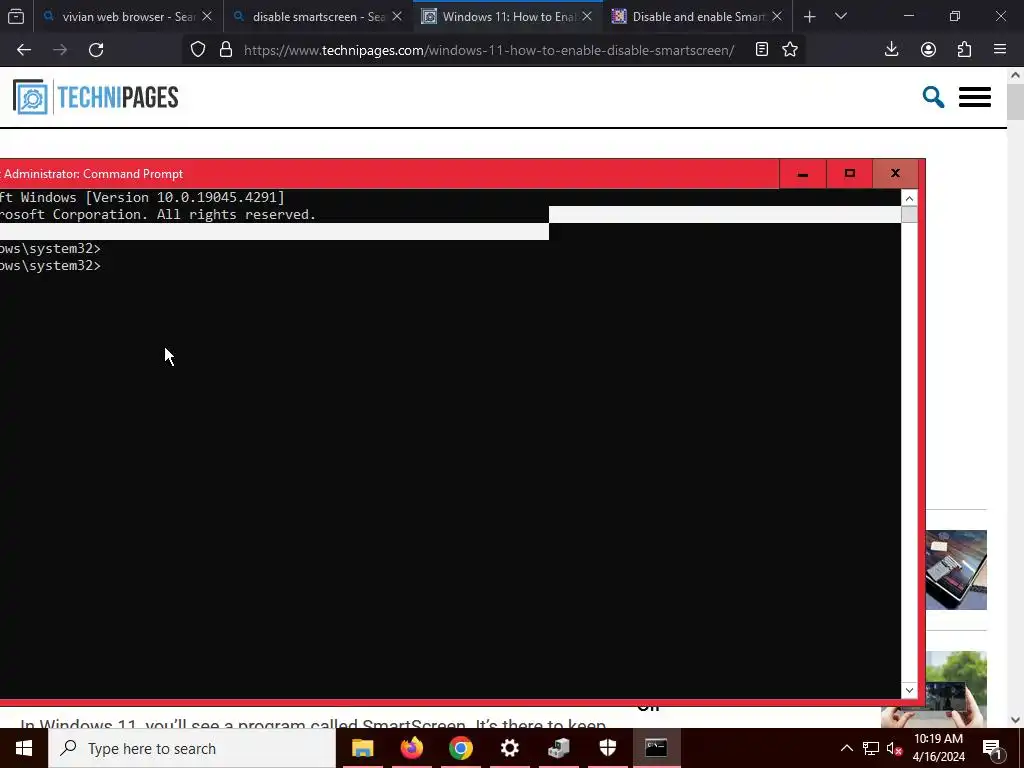Click the browser page scrollbar thumb

click(x=1015, y=102)
